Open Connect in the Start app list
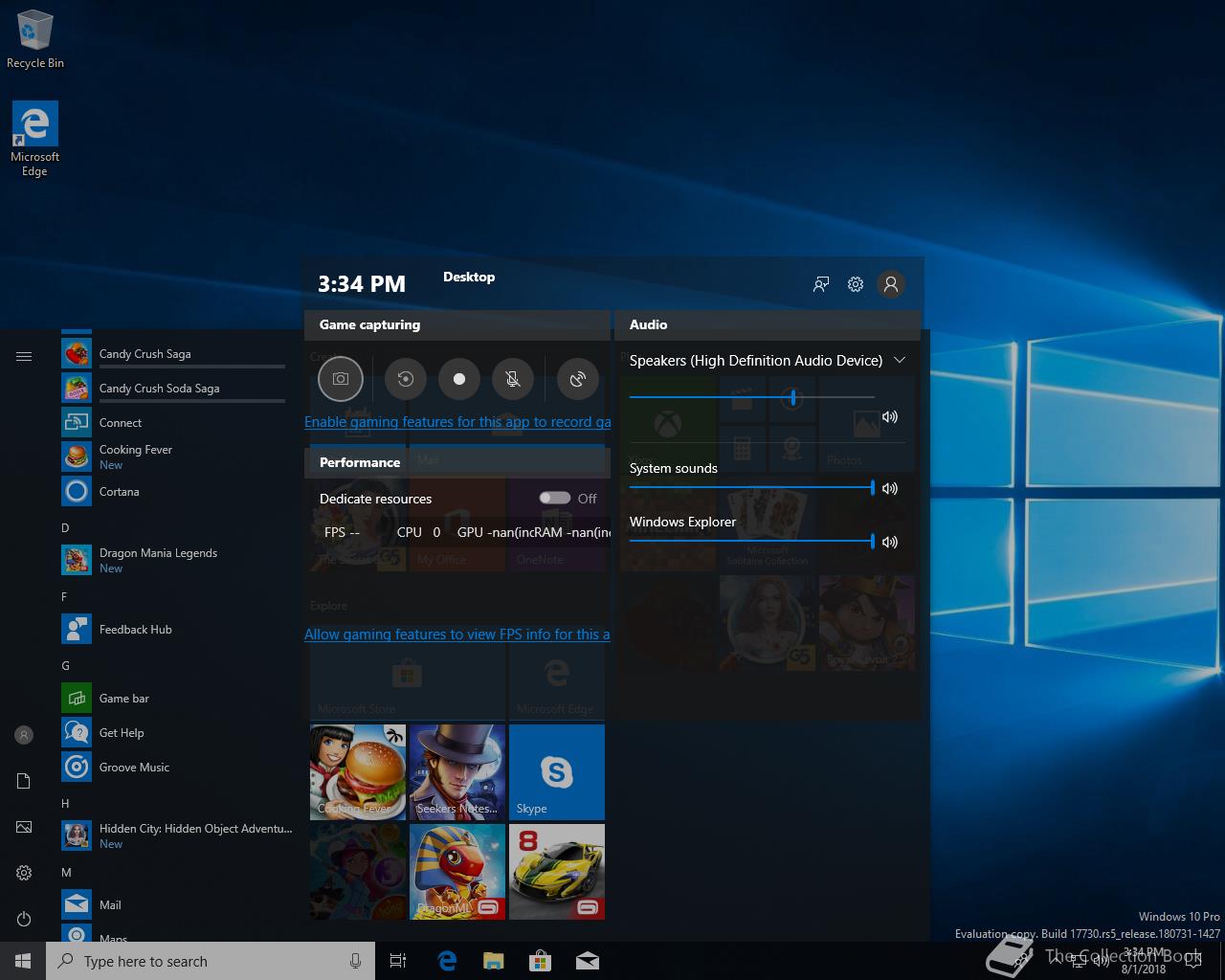This screenshot has width=1225, height=980. [178, 423]
